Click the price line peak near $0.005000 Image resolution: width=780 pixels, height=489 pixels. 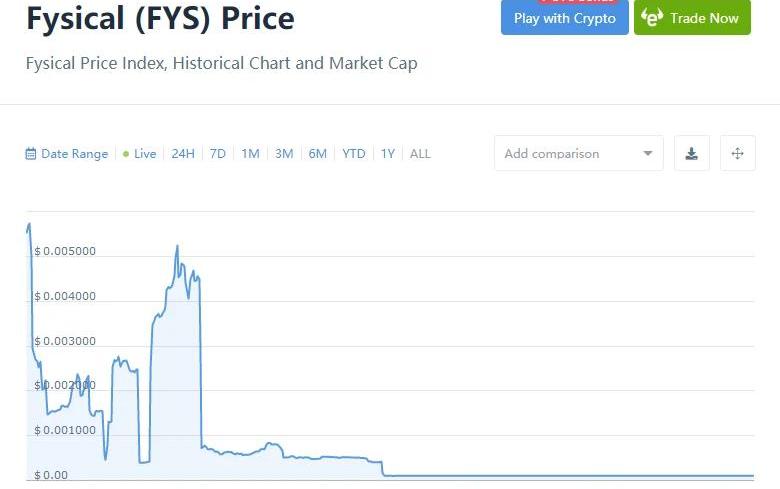coord(177,246)
